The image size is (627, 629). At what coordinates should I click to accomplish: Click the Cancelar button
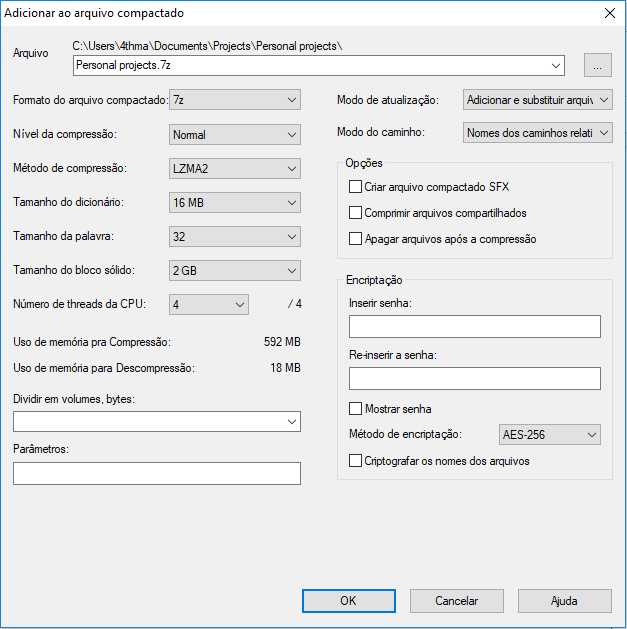tap(457, 601)
